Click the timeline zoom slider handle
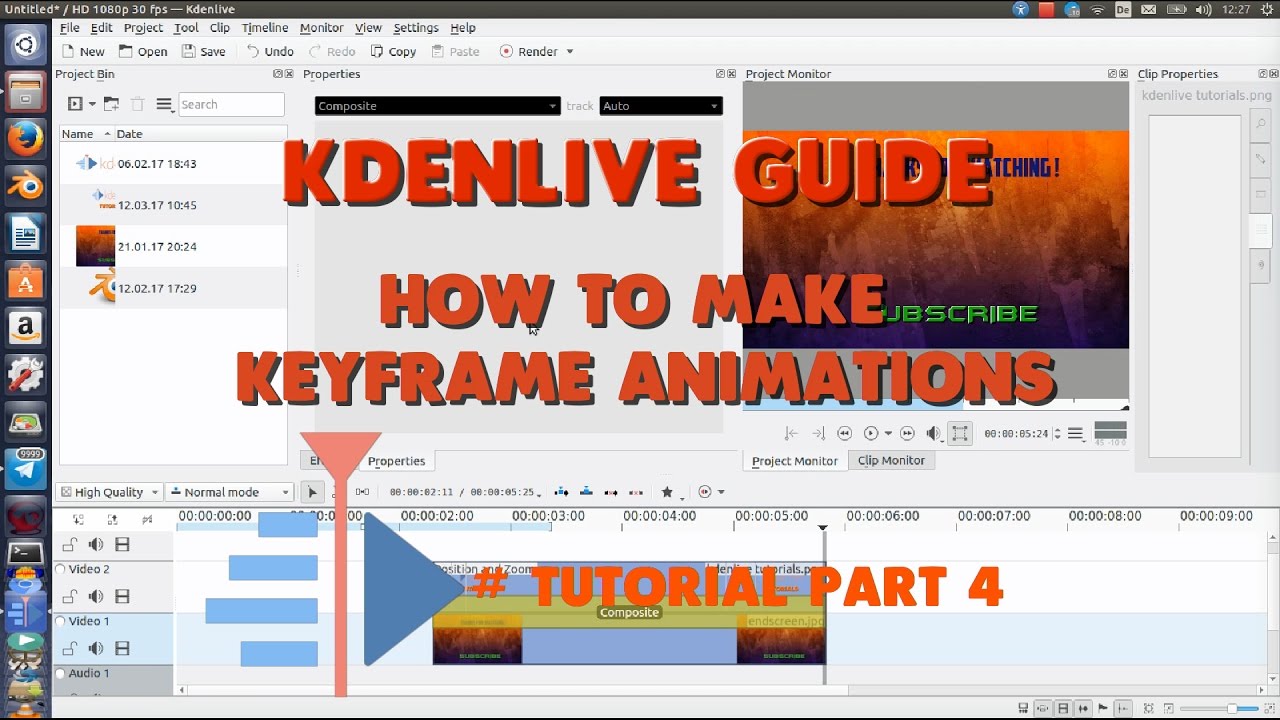Screen dimensions: 1280x720 pos(1232,709)
